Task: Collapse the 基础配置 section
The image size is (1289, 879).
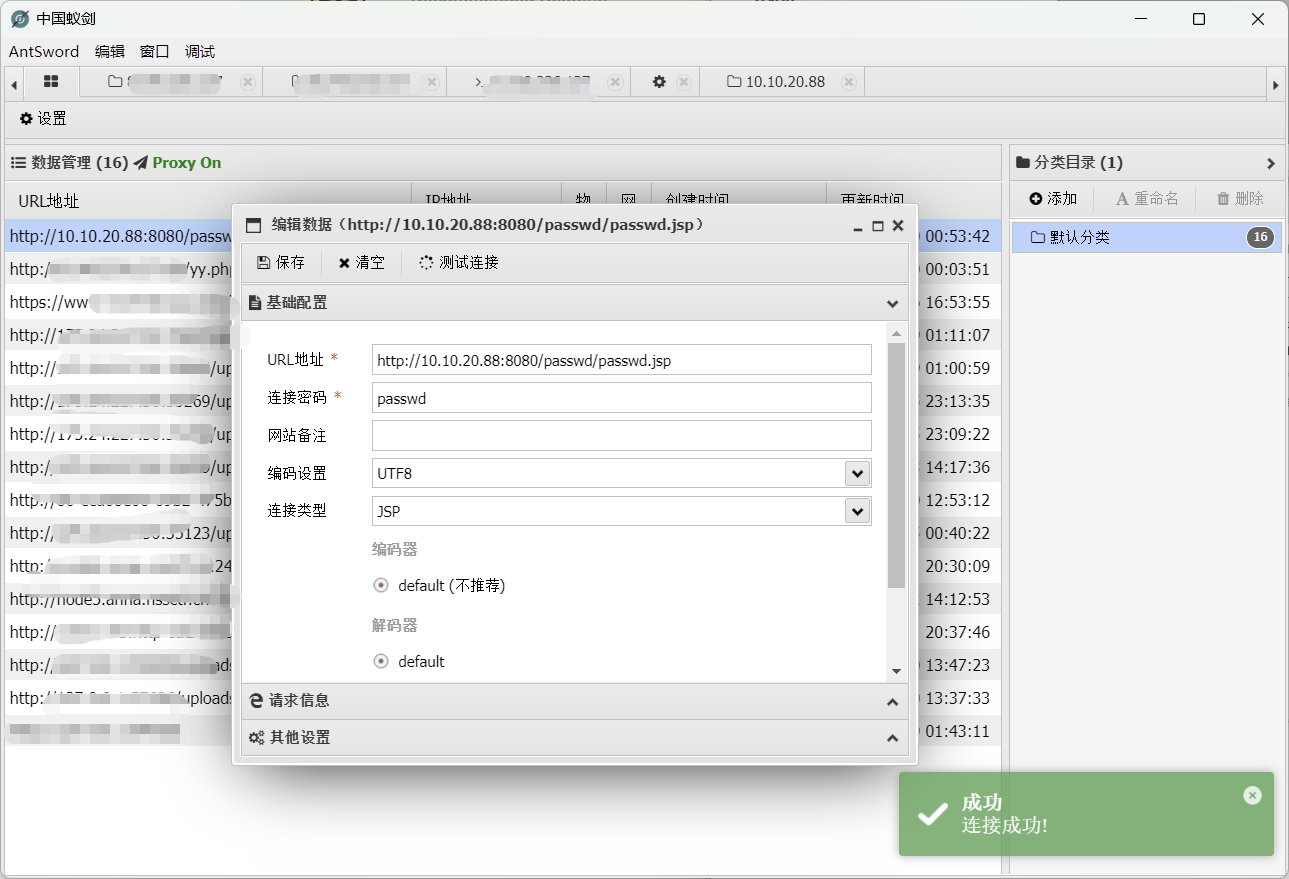Action: [892, 303]
